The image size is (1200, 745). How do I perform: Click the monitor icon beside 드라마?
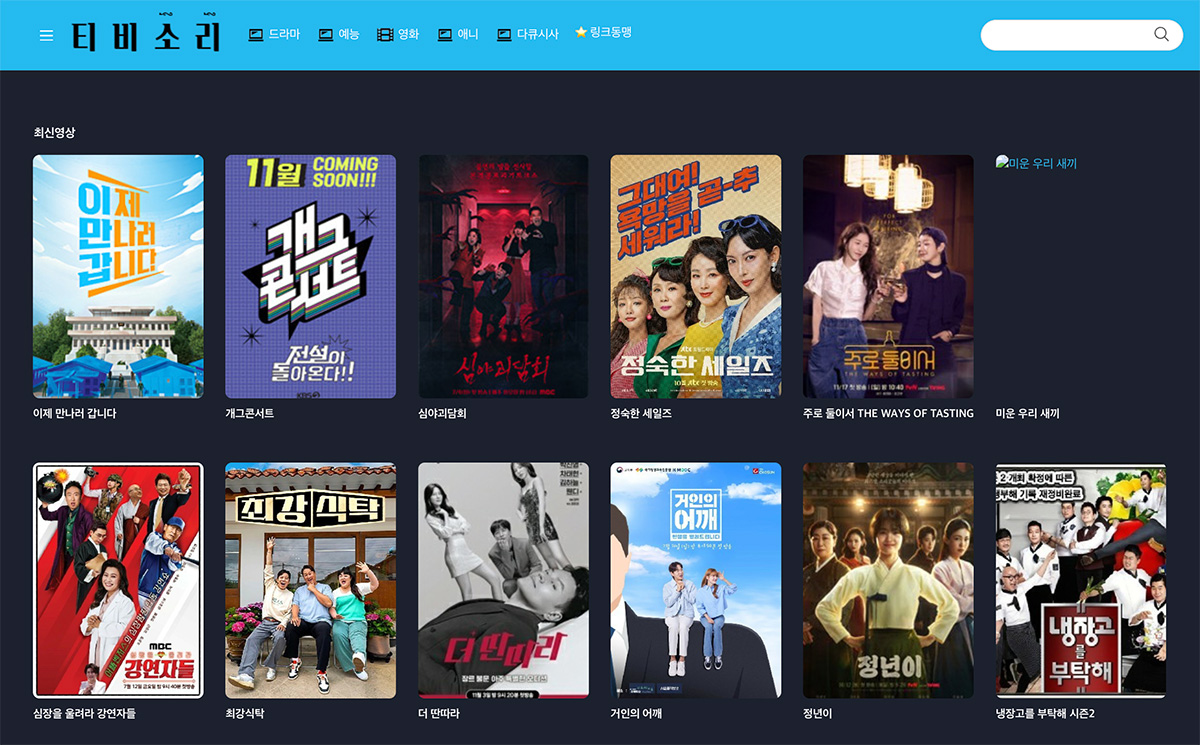[x=256, y=35]
